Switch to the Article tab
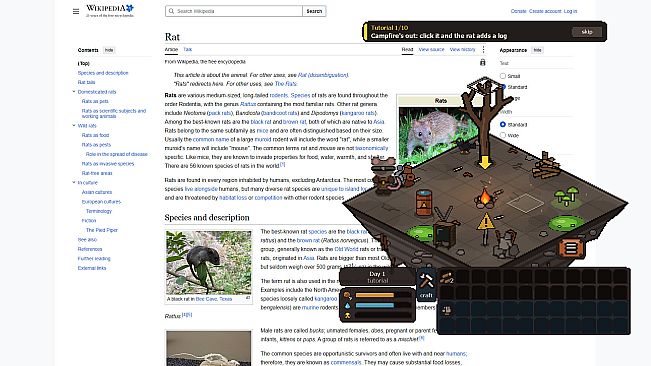 click(x=171, y=49)
